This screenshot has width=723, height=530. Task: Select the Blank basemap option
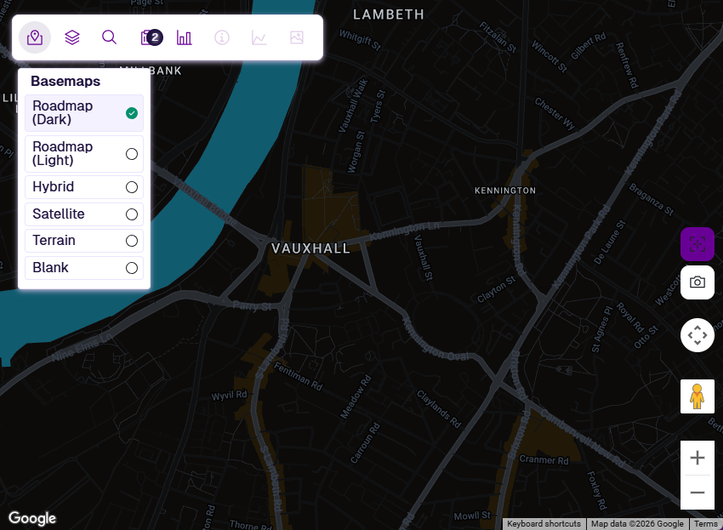(84, 268)
